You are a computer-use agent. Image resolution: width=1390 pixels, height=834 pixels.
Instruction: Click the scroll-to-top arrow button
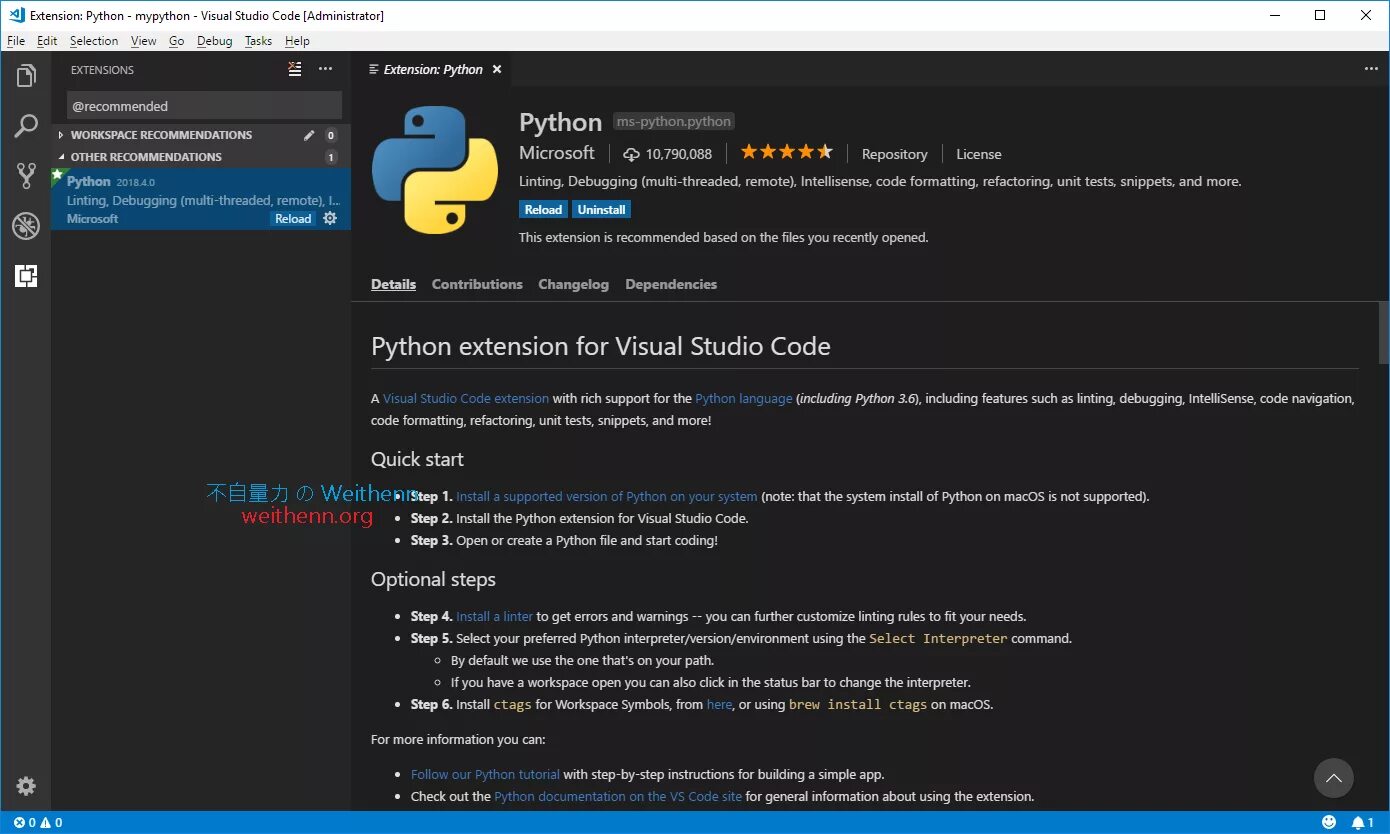pos(1333,778)
